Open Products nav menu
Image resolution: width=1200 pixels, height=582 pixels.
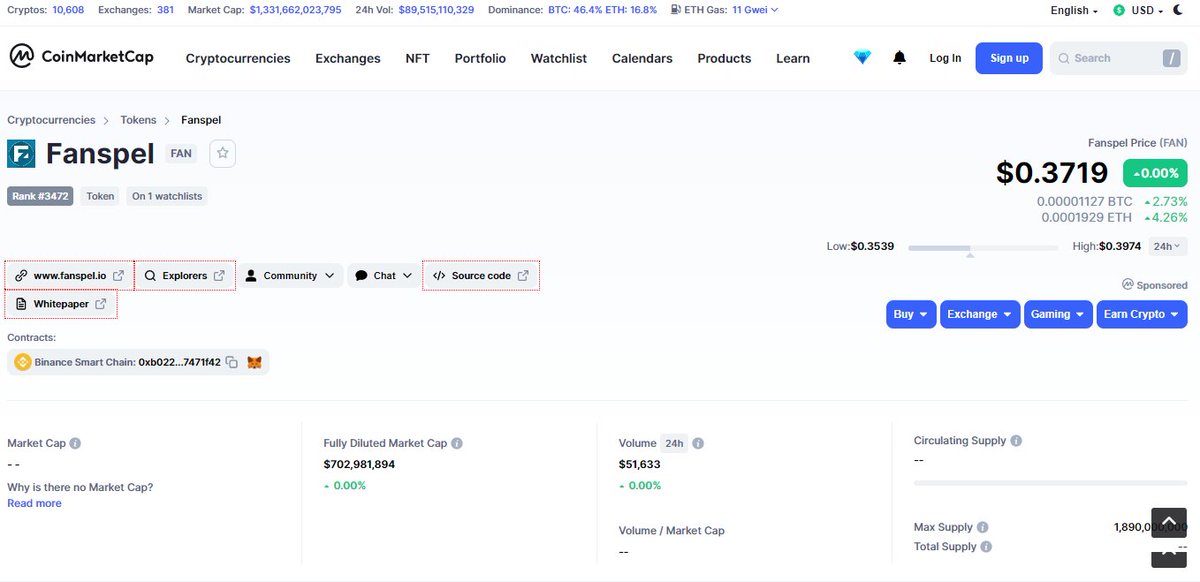[x=724, y=58]
